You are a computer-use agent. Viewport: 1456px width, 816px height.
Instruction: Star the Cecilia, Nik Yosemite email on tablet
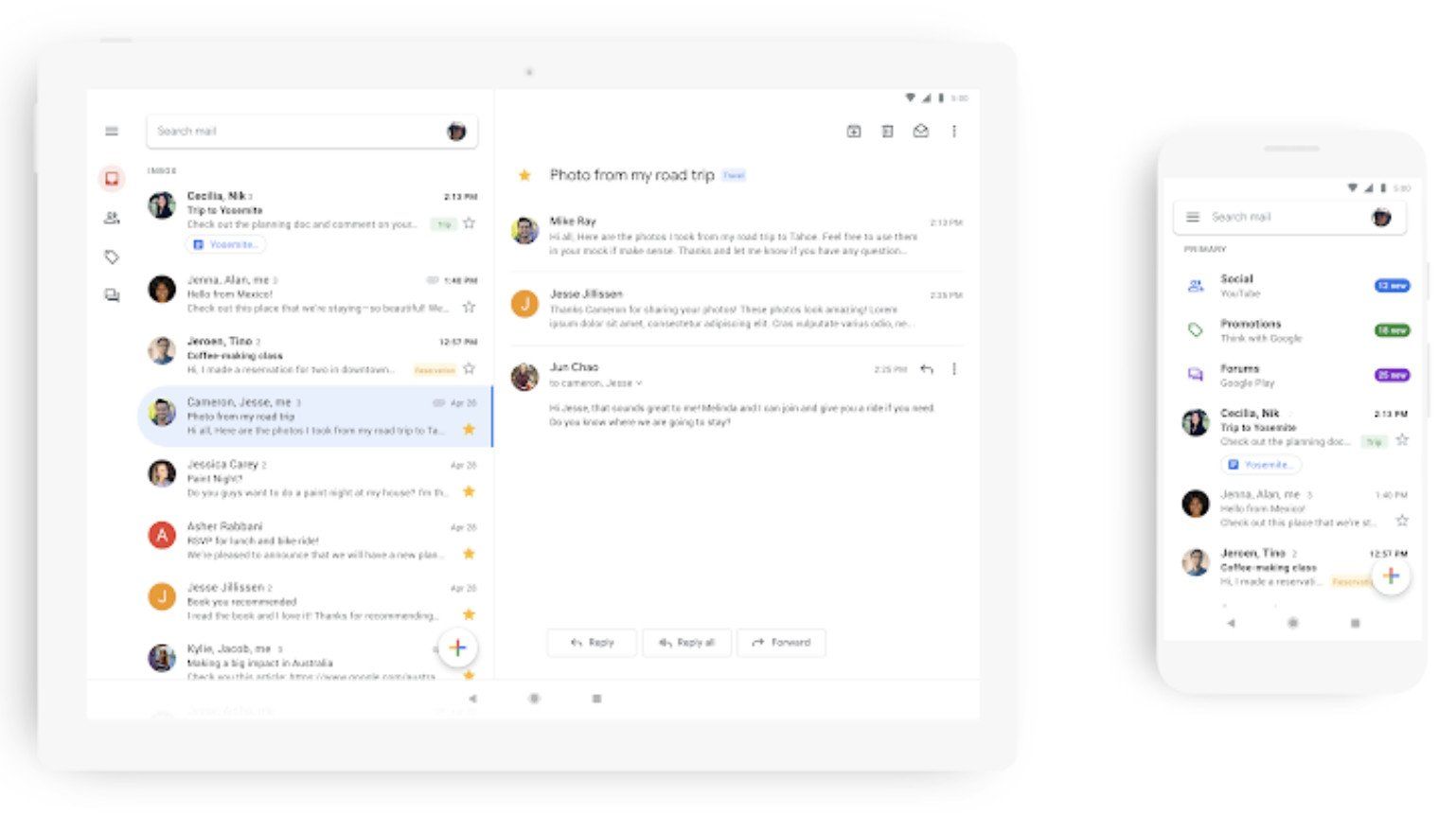pos(469,223)
